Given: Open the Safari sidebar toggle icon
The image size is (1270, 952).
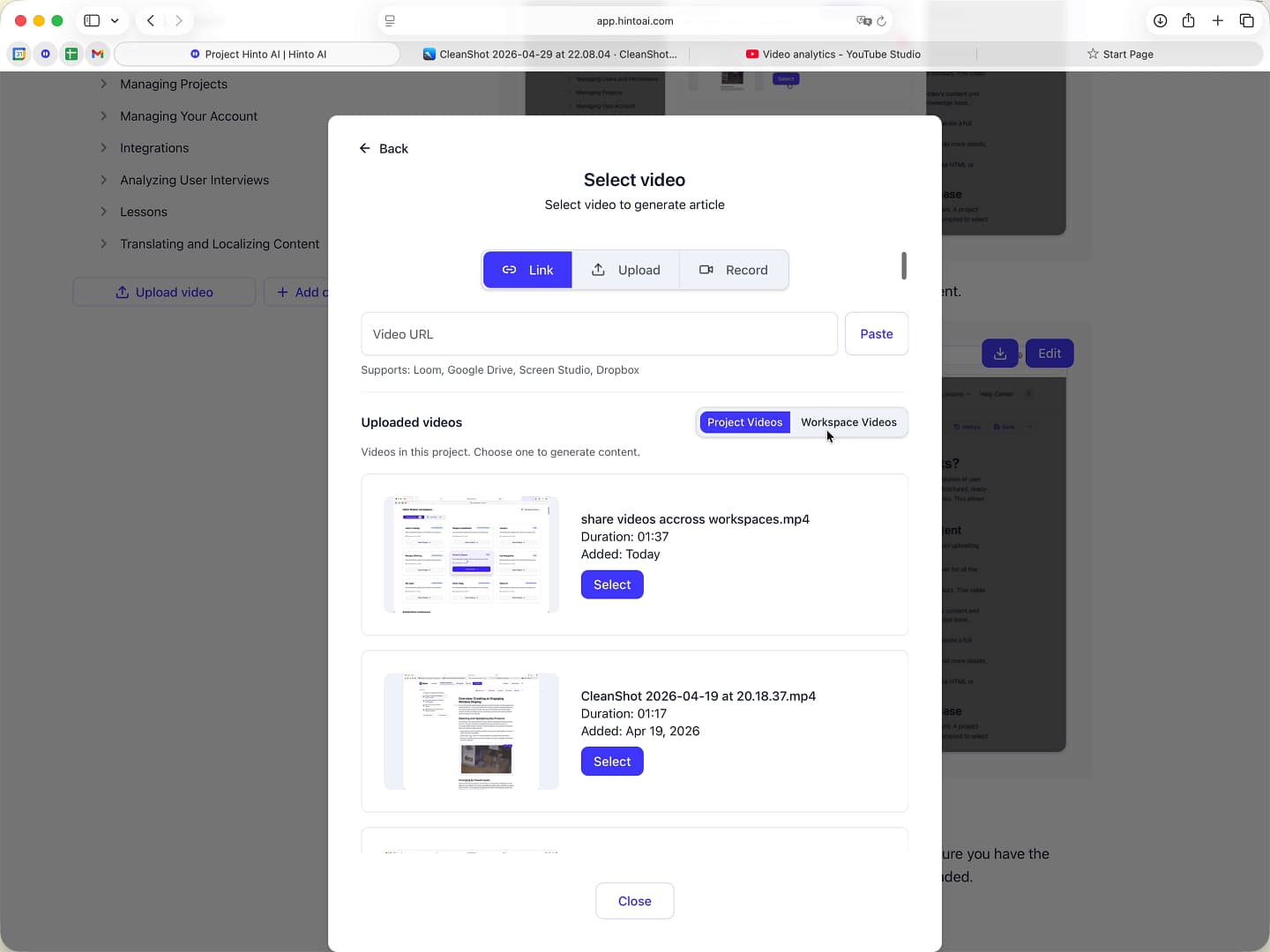Looking at the screenshot, I should 92,20.
